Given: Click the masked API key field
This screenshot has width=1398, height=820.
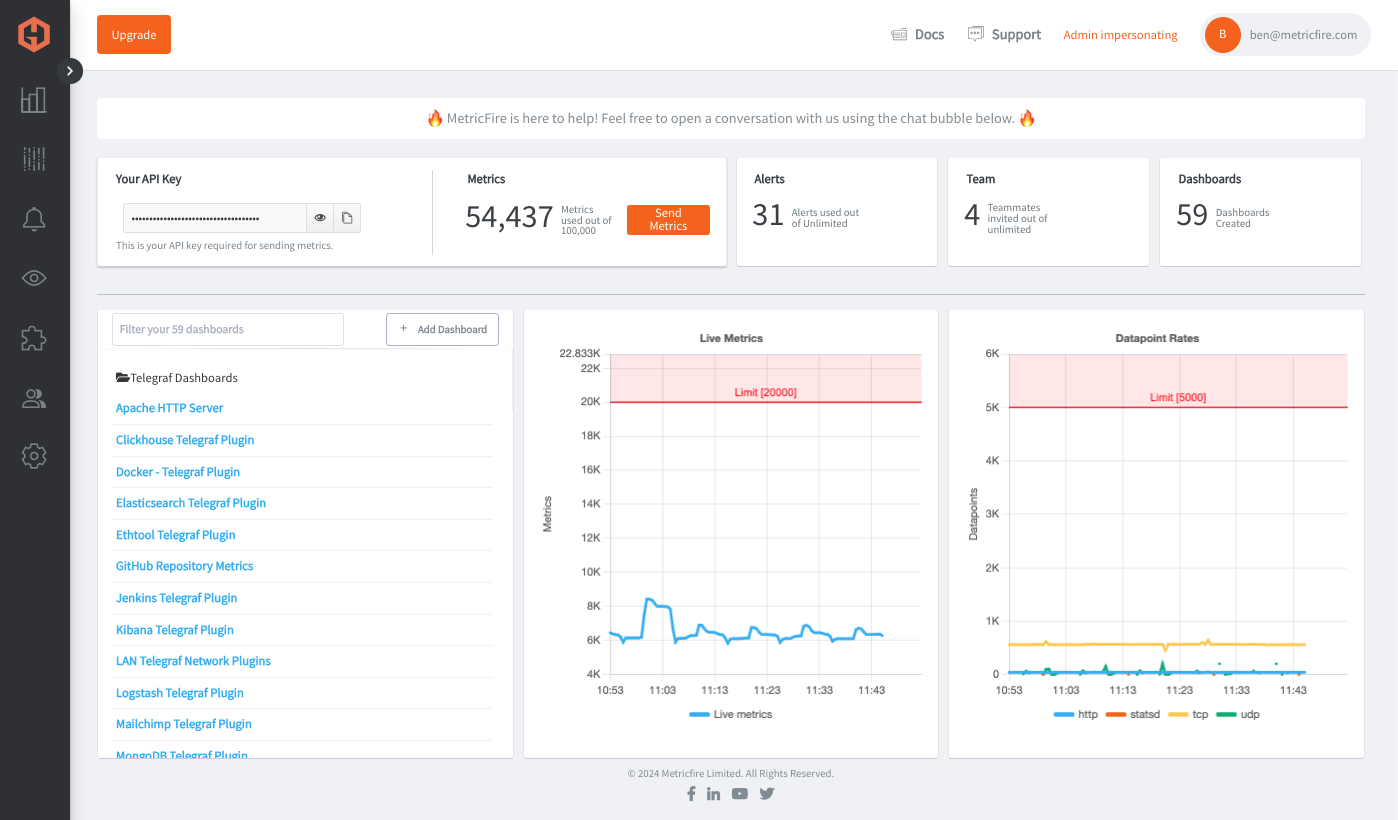Looking at the screenshot, I should point(215,218).
